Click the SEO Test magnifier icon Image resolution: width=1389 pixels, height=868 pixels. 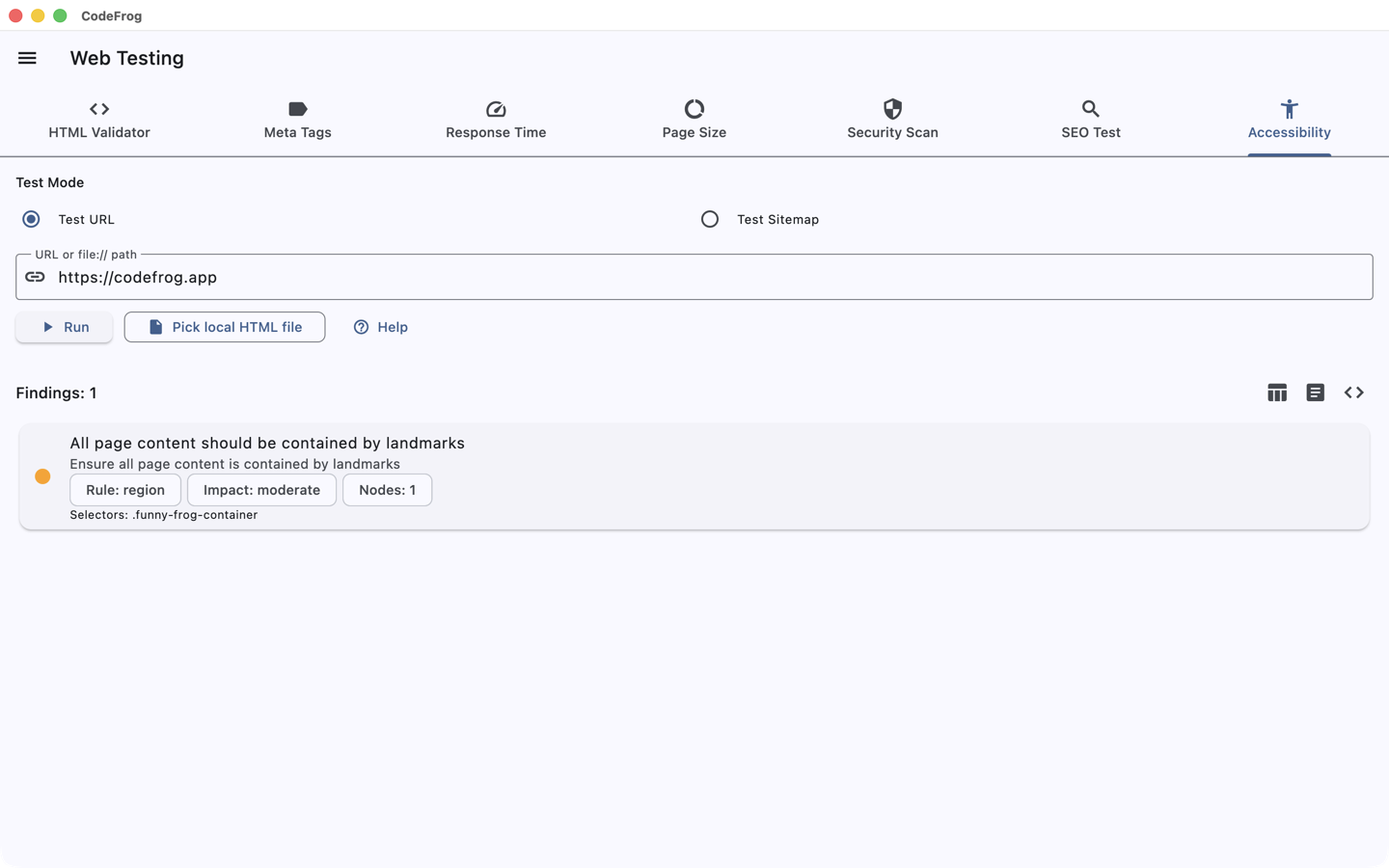tap(1091, 109)
